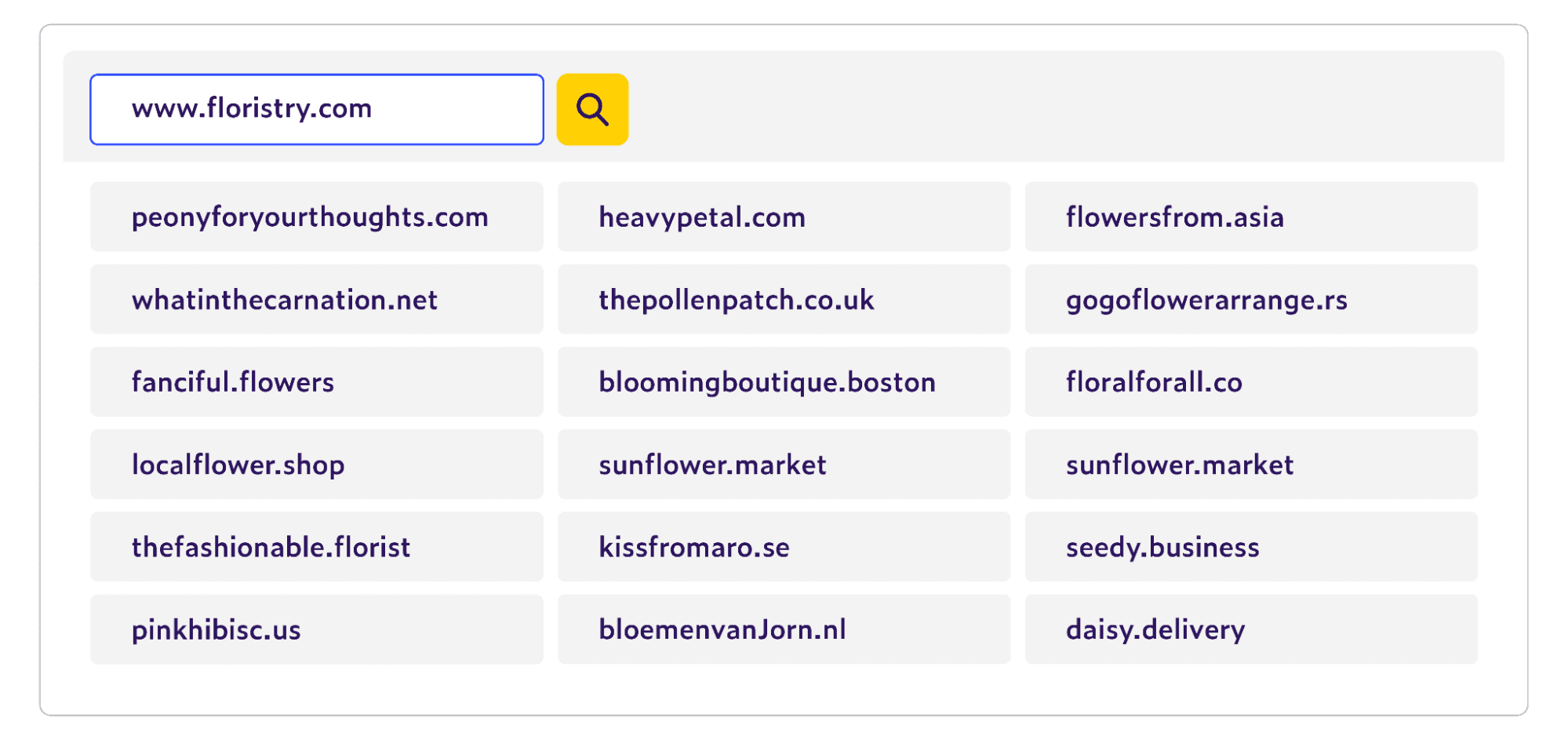Image resolution: width=1568 pixels, height=740 pixels.
Task: Select the fanciful.flowers domain
Action: point(317,381)
